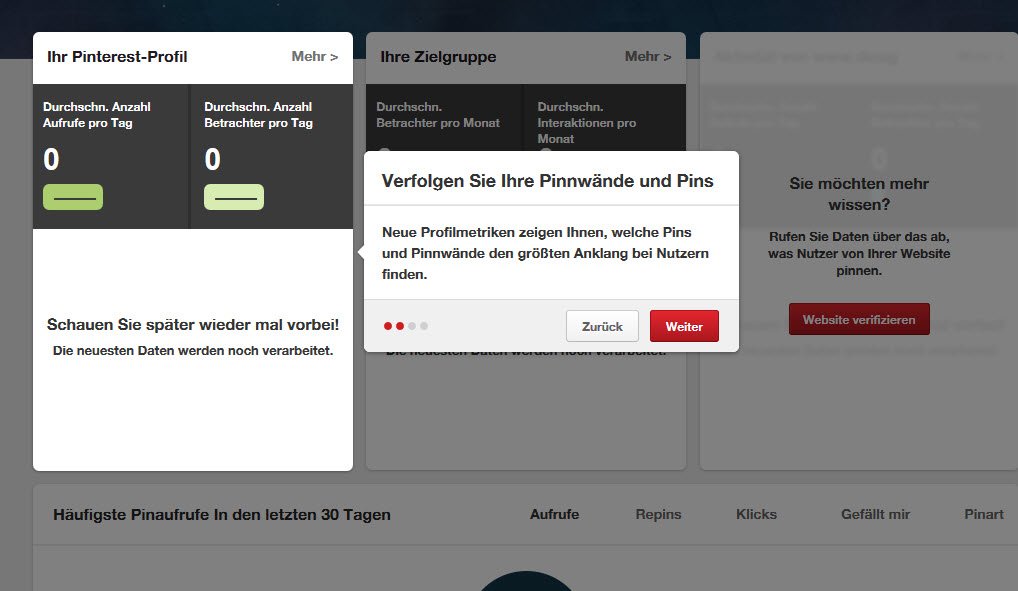Click the Website verifizieren button
This screenshot has width=1018, height=591.
859,319
